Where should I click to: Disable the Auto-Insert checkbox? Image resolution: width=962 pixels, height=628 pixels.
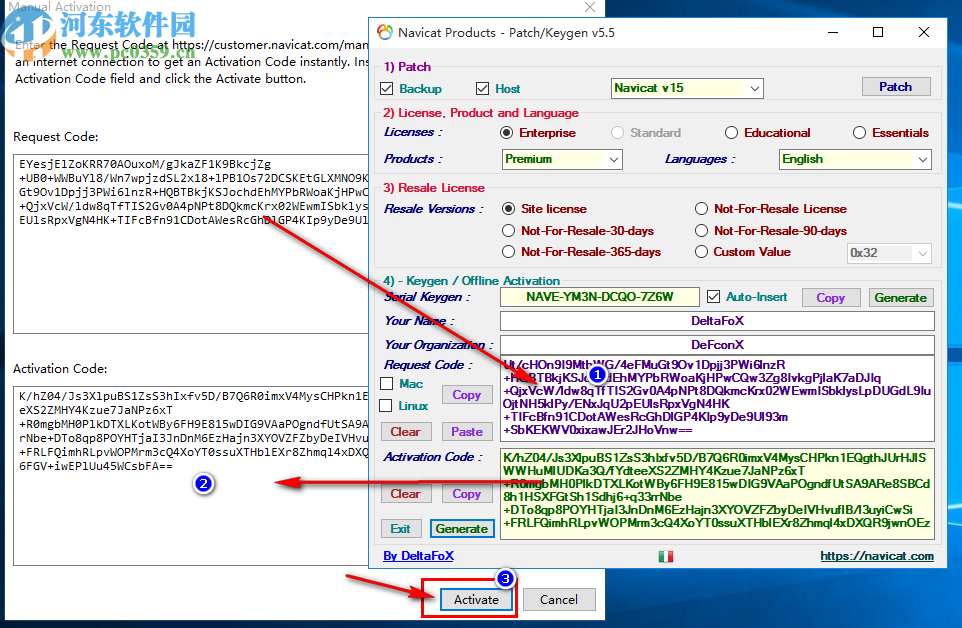coord(713,297)
